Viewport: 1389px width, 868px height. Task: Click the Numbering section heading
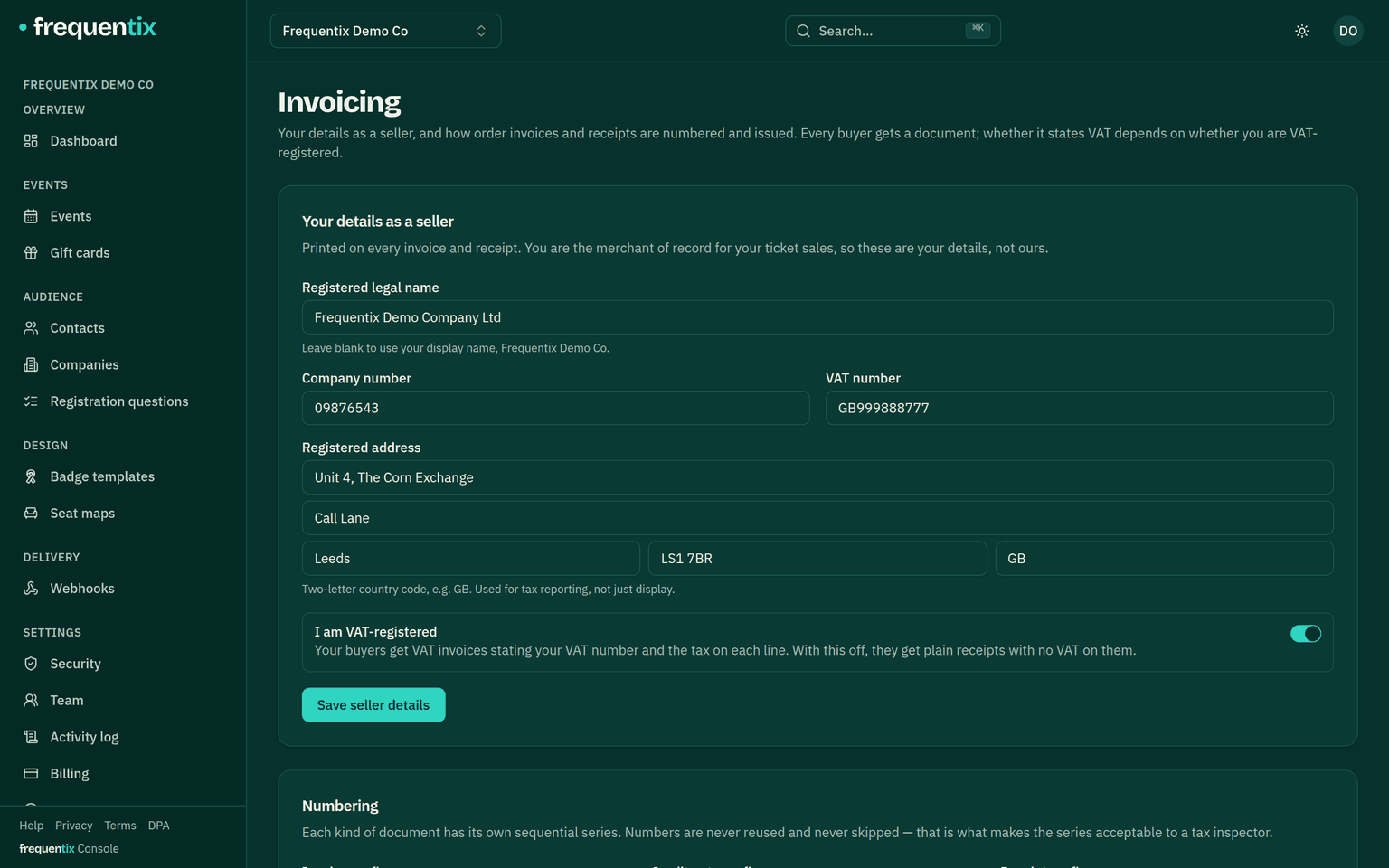point(340,806)
